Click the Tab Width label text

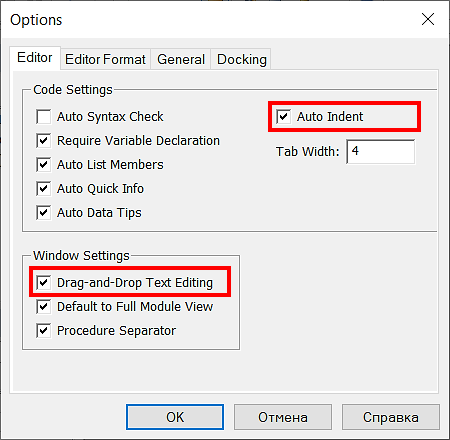pos(307,152)
